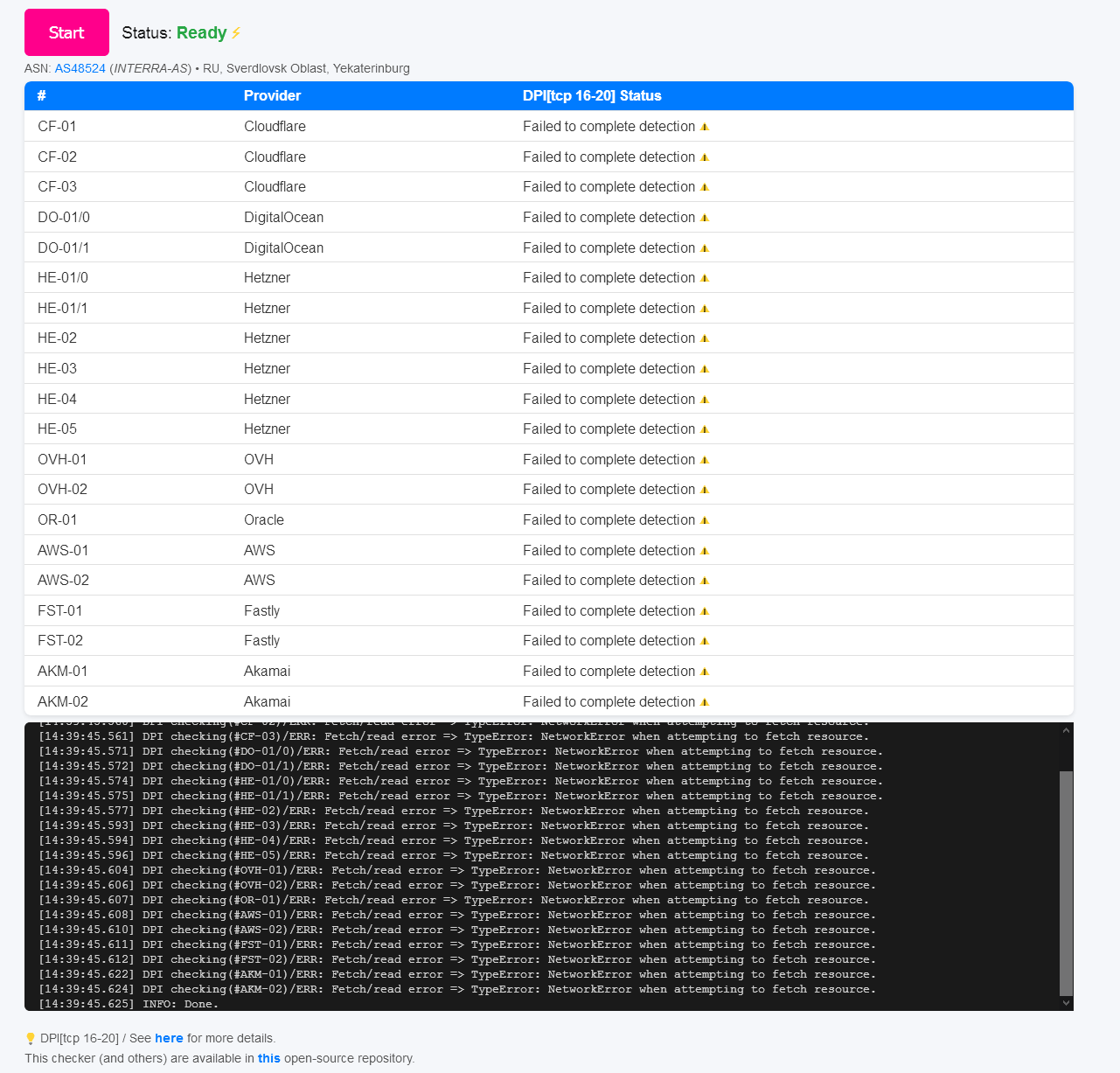Click the 'Ready' status text
The width and height of the screenshot is (1120, 1073).
pos(201,32)
